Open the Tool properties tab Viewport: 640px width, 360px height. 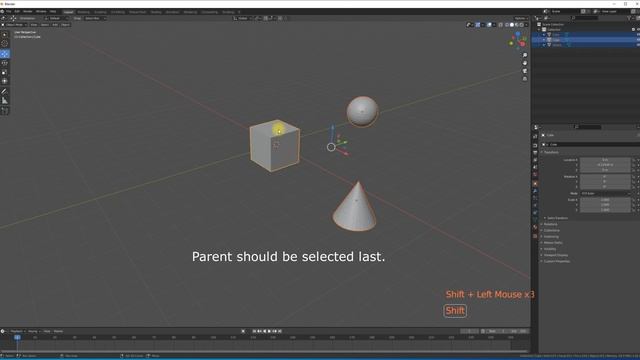pos(535,136)
